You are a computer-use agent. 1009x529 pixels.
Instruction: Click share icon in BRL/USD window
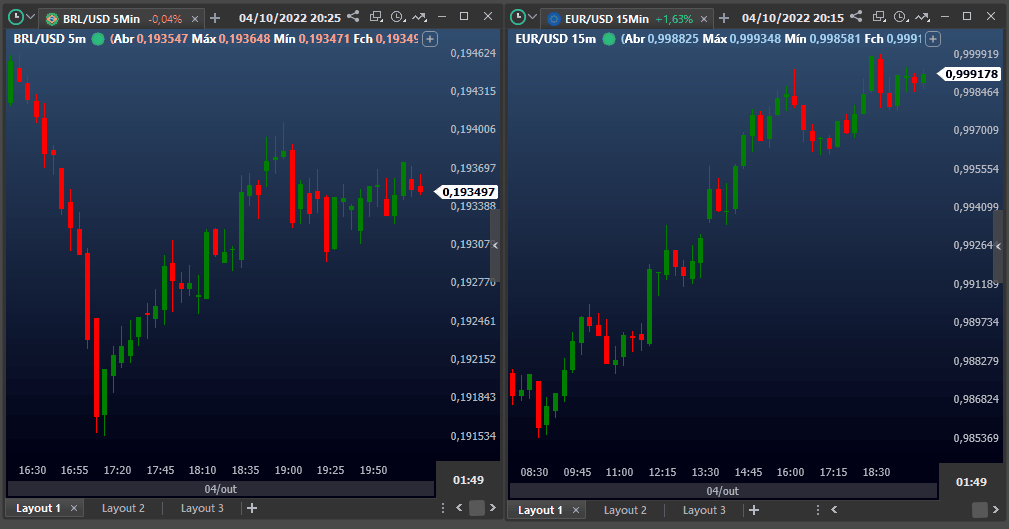coord(353,17)
